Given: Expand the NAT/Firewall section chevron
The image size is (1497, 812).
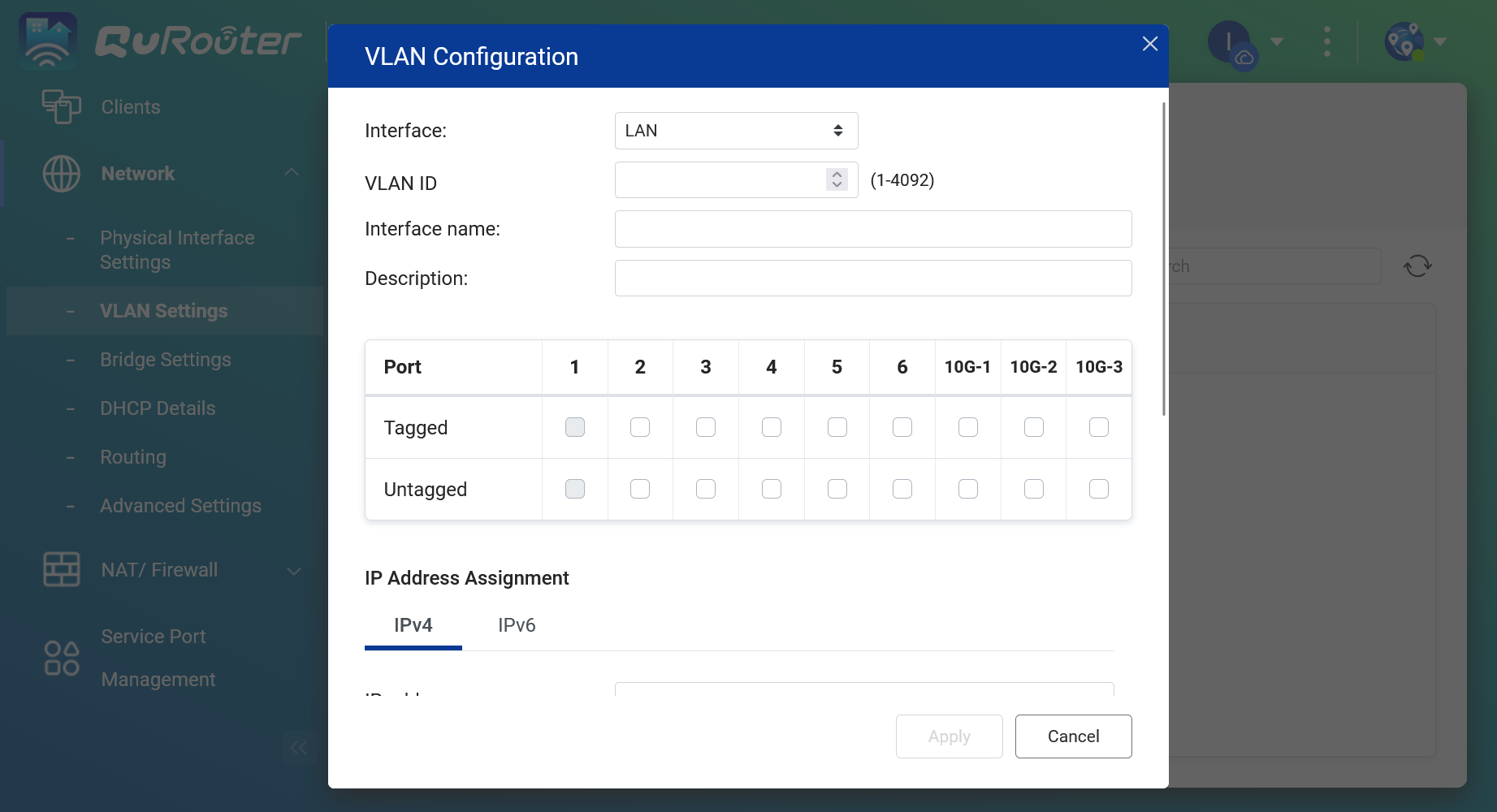Looking at the screenshot, I should click(x=293, y=571).
